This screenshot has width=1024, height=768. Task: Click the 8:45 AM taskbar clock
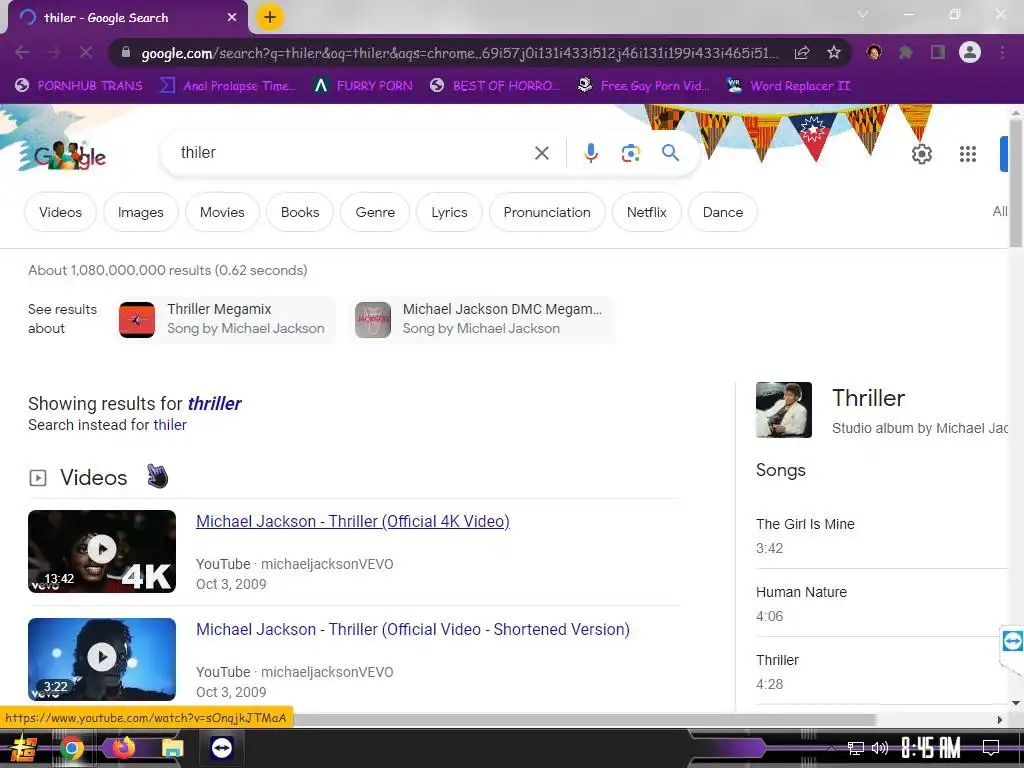coord(931,748)
